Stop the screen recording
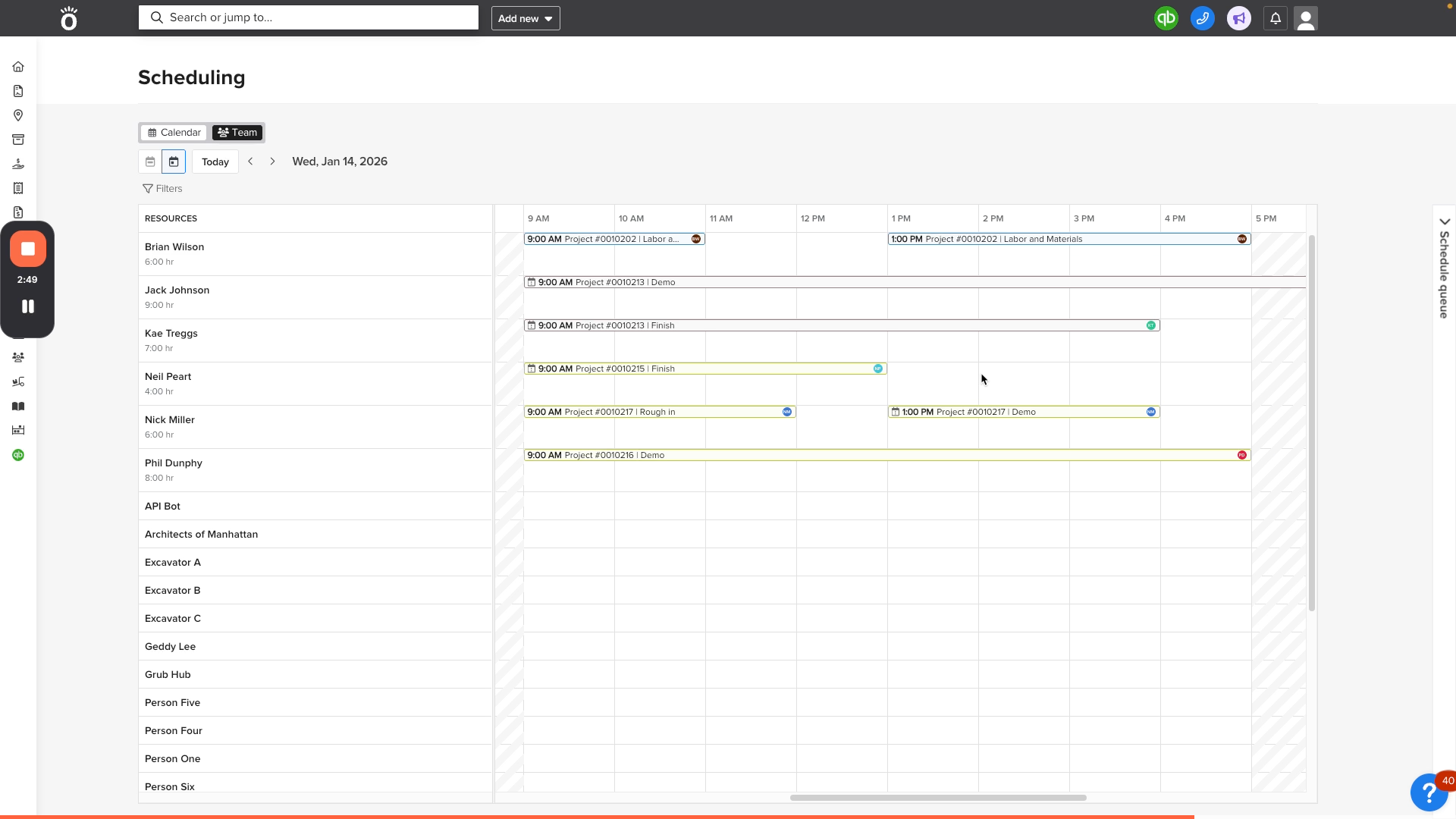This screenshot has width=1456, height=819. pos(28,249)
